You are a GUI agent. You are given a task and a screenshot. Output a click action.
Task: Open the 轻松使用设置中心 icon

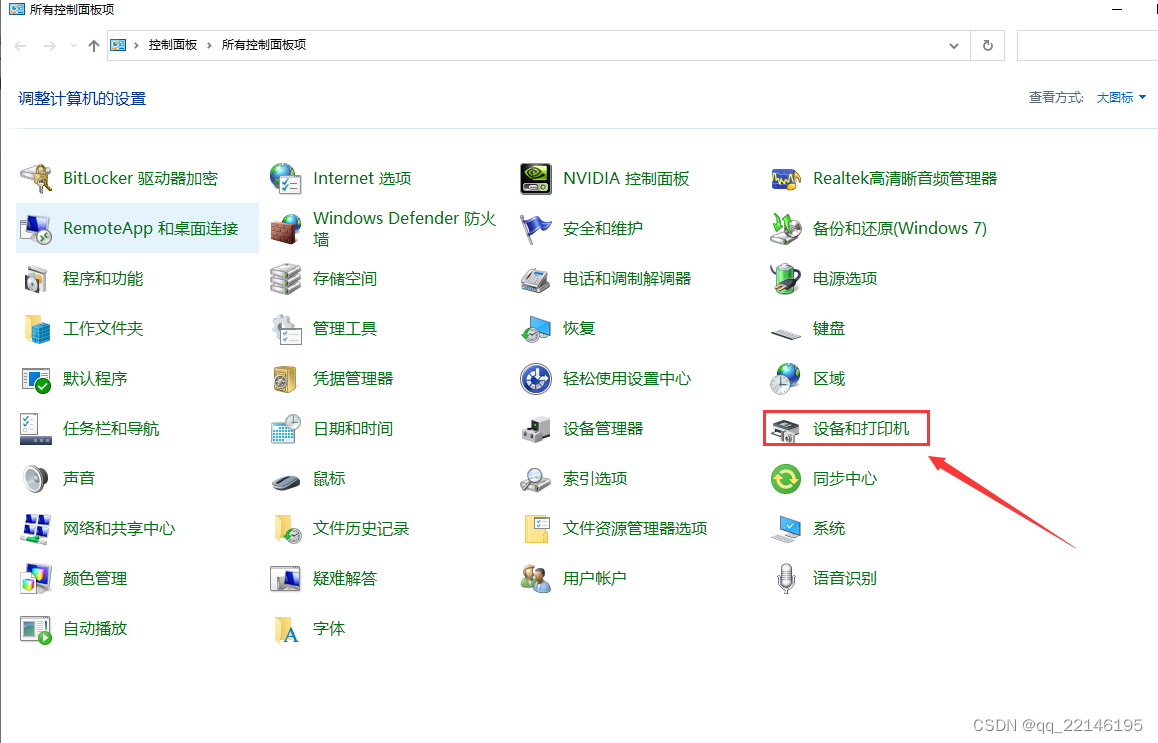(535, 379)
